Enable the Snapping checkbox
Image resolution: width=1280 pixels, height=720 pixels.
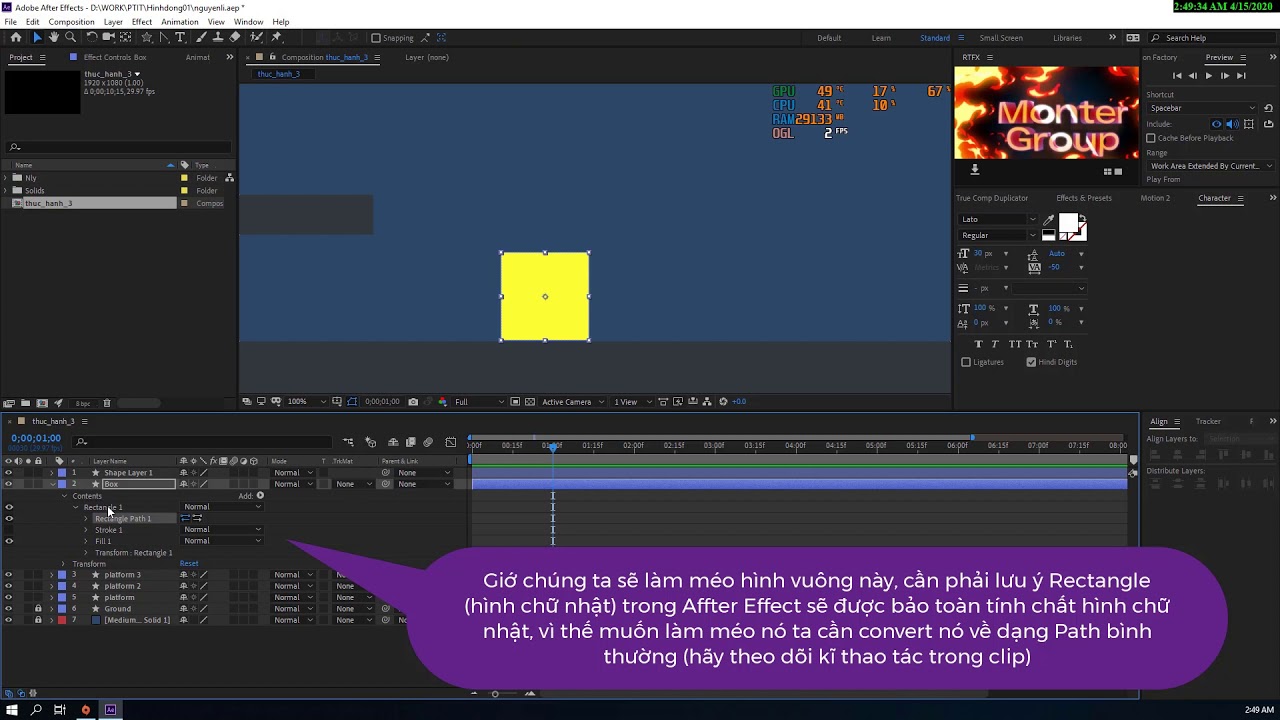click(376, 38)
